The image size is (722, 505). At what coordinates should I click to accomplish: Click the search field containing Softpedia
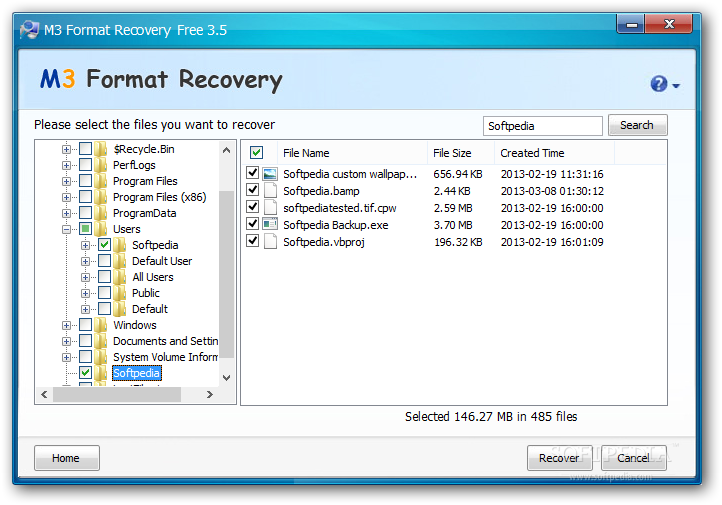(x=542, y=126)
